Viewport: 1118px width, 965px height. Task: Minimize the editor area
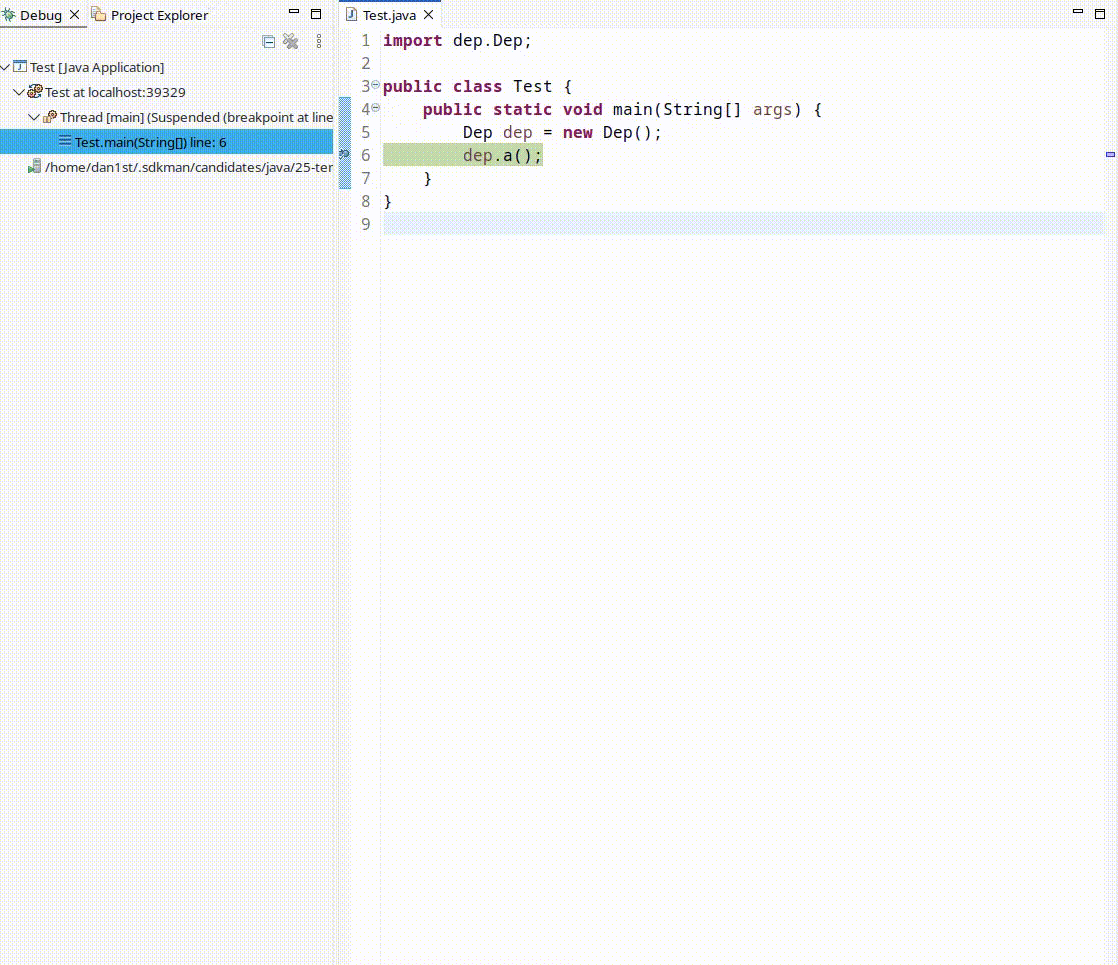pyautogui.click(x=1078, y=13)
